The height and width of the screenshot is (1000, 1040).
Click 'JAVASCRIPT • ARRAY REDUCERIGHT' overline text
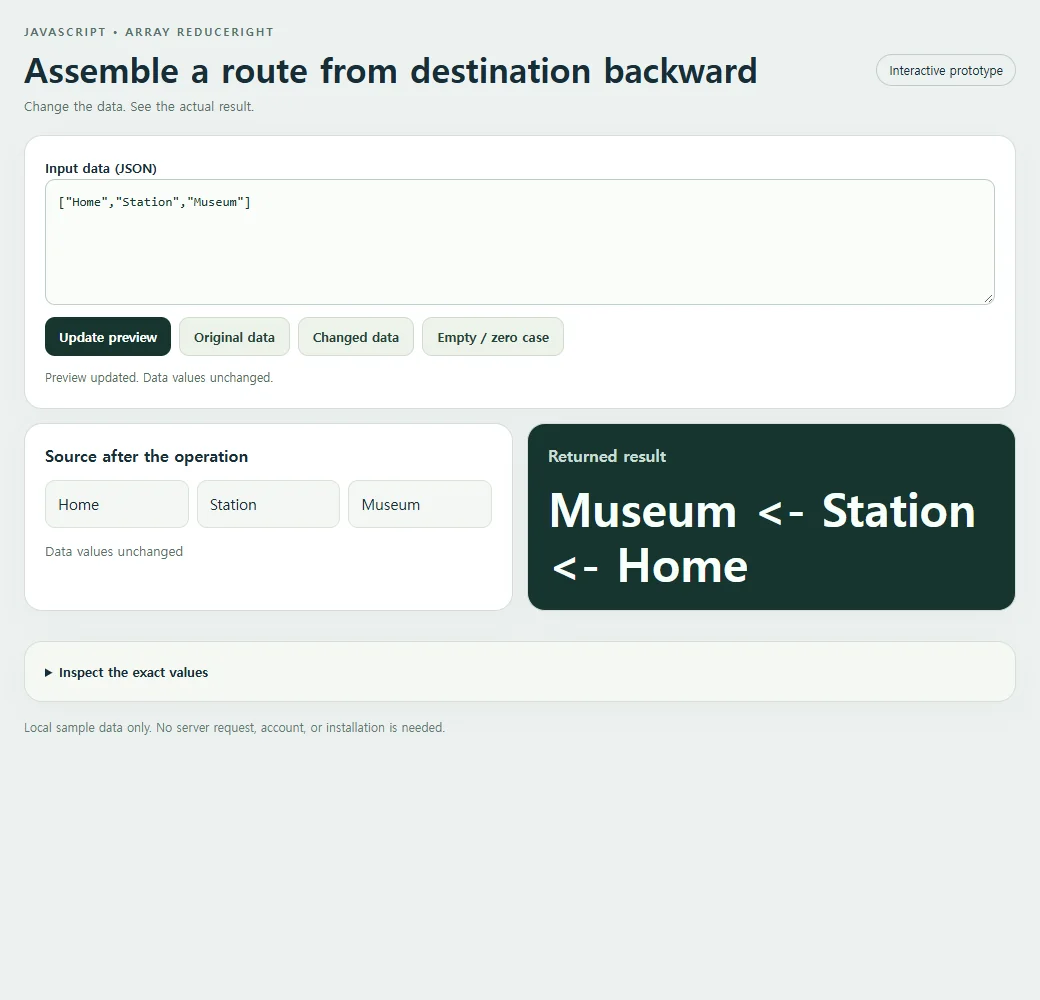pyautogui.click(x=149, y=32)
